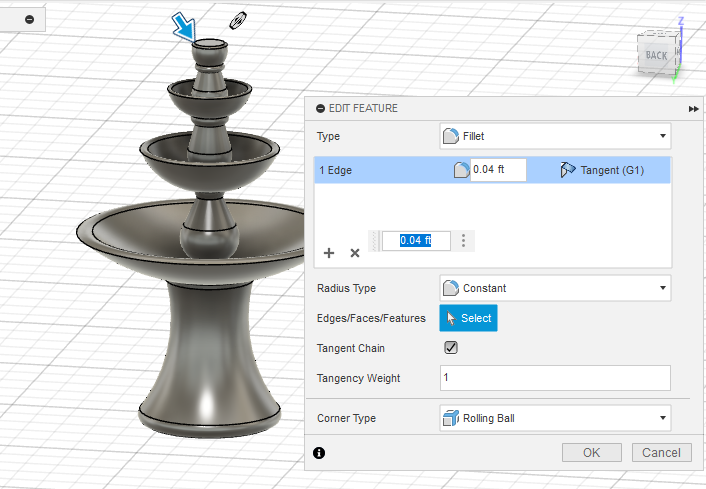Screen dimensions: 706x489
Task: Open the Type dropdown showing Fillet
Action: pyautogui.click(x=555, y=136)
